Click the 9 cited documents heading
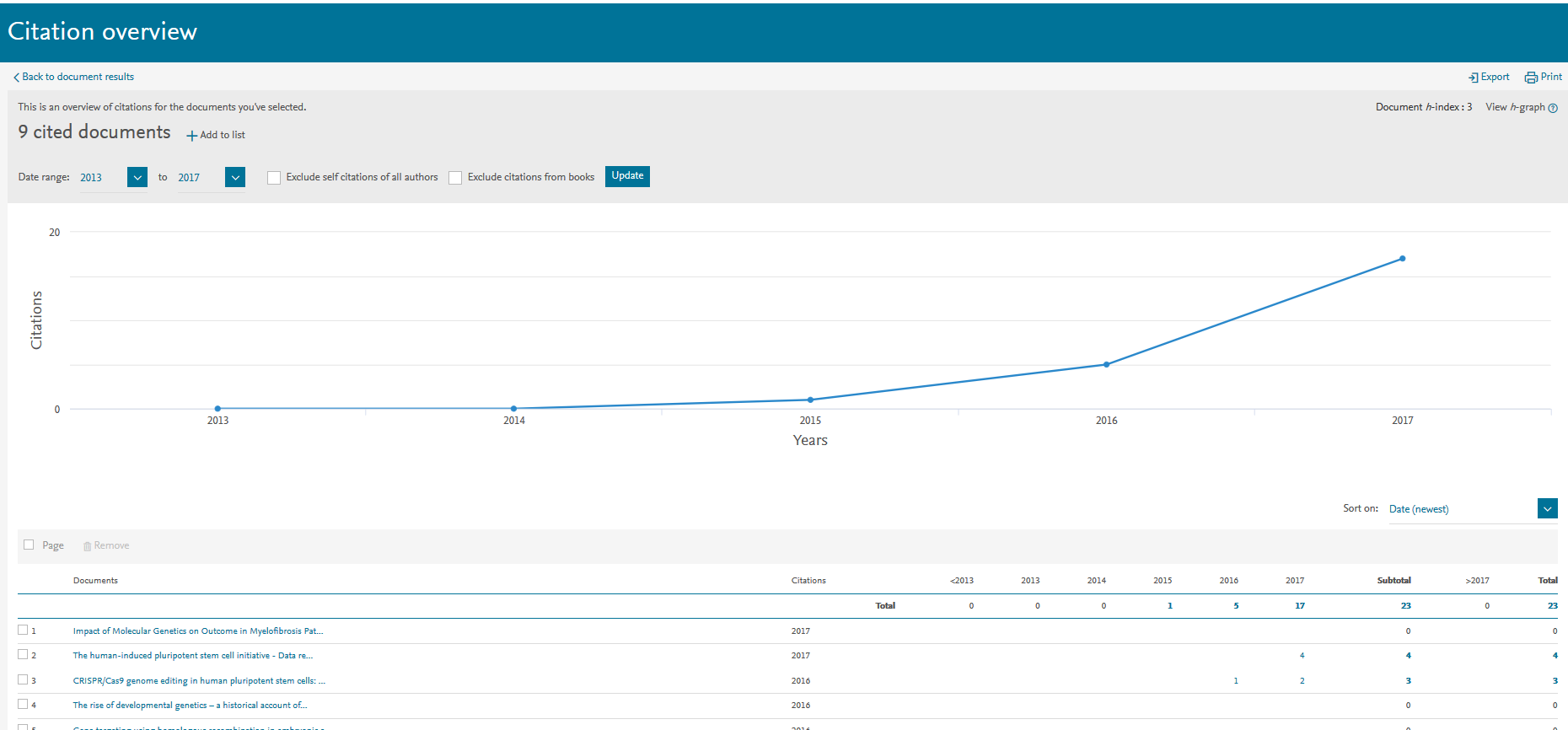Viewport: 1568px width, 730px height. pos(94,132)
